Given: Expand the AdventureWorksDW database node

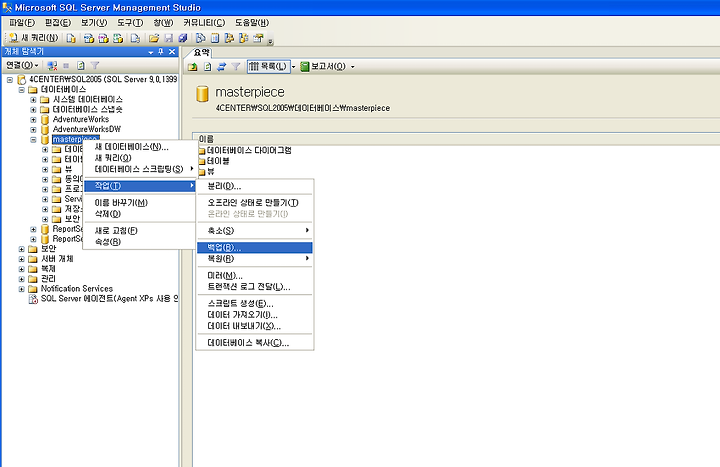Looking at the screenshot, I should tap(33, 129).
